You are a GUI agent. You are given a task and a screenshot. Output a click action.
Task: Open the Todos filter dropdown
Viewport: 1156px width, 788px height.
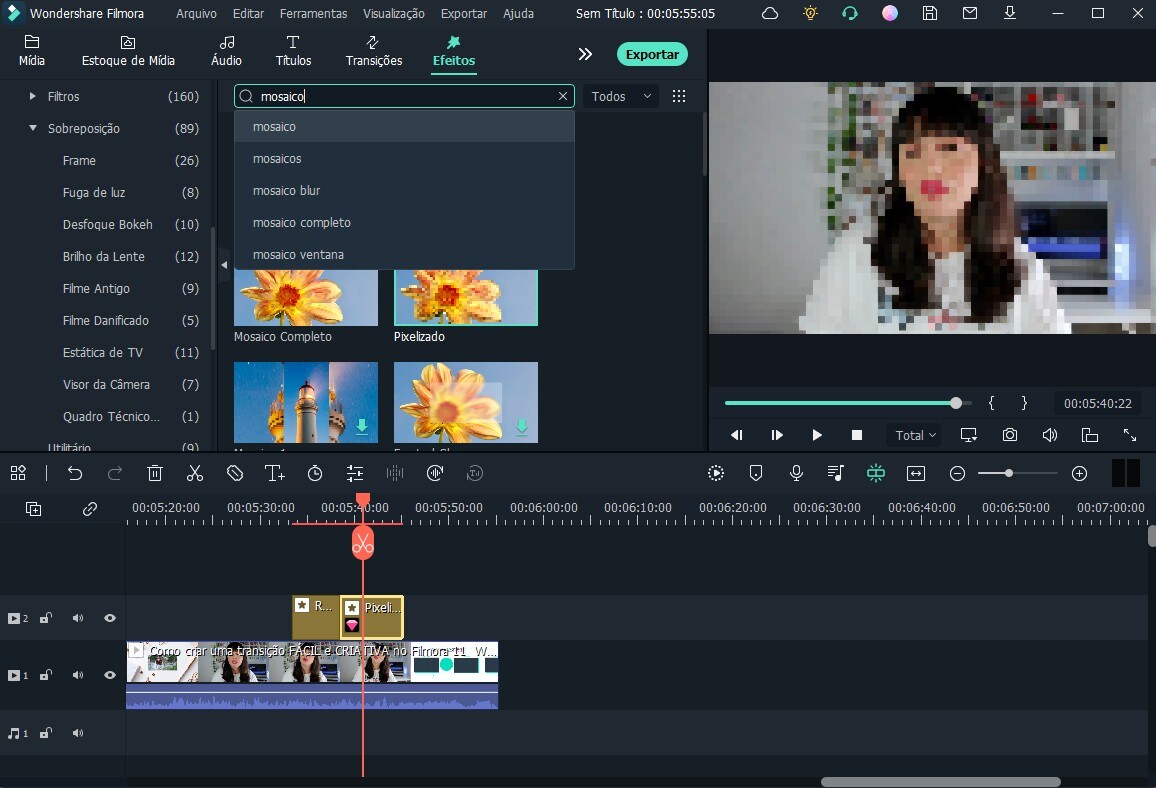(621, 97)
